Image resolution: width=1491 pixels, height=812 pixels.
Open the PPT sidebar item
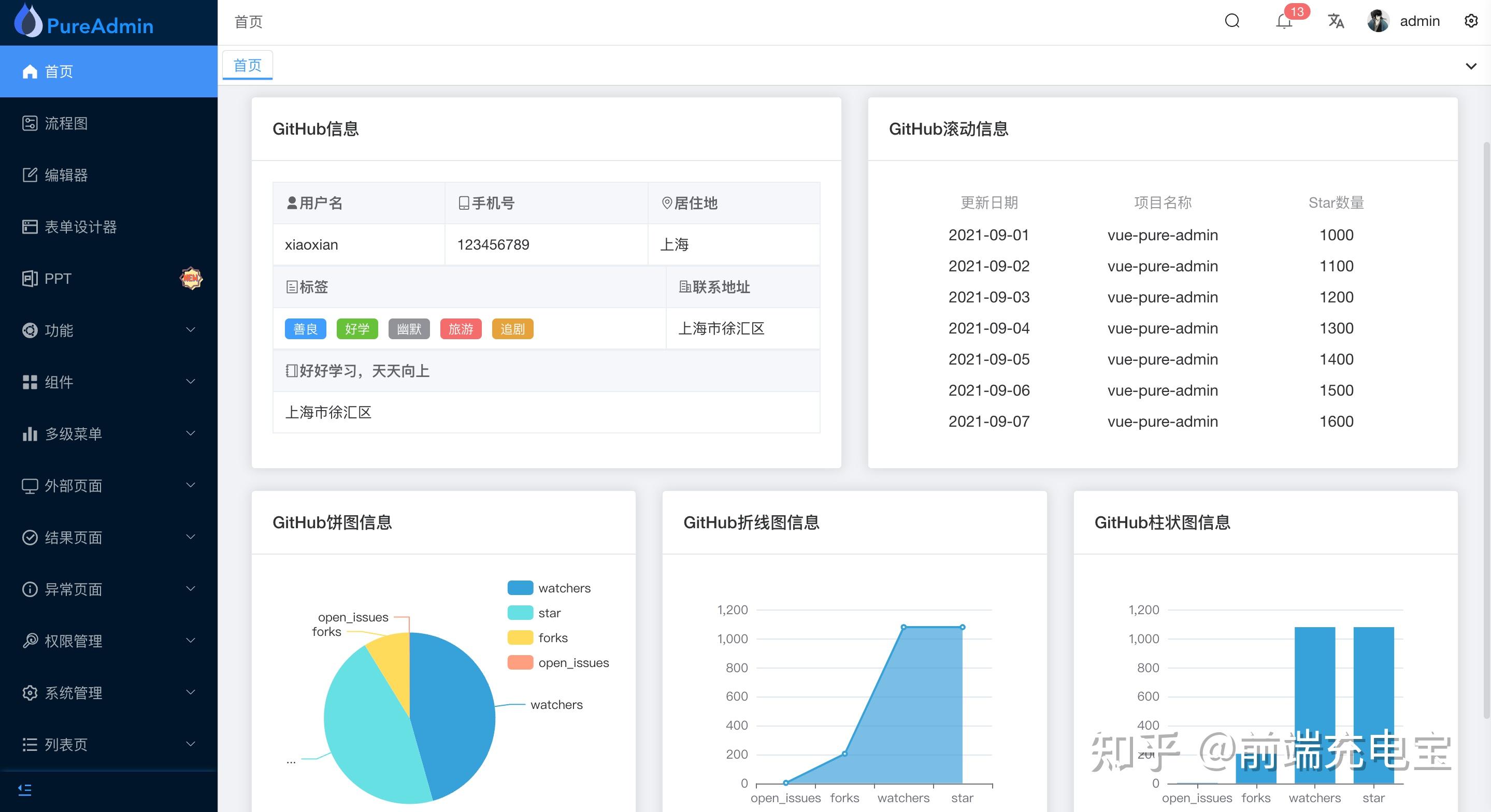pos(58,279)
